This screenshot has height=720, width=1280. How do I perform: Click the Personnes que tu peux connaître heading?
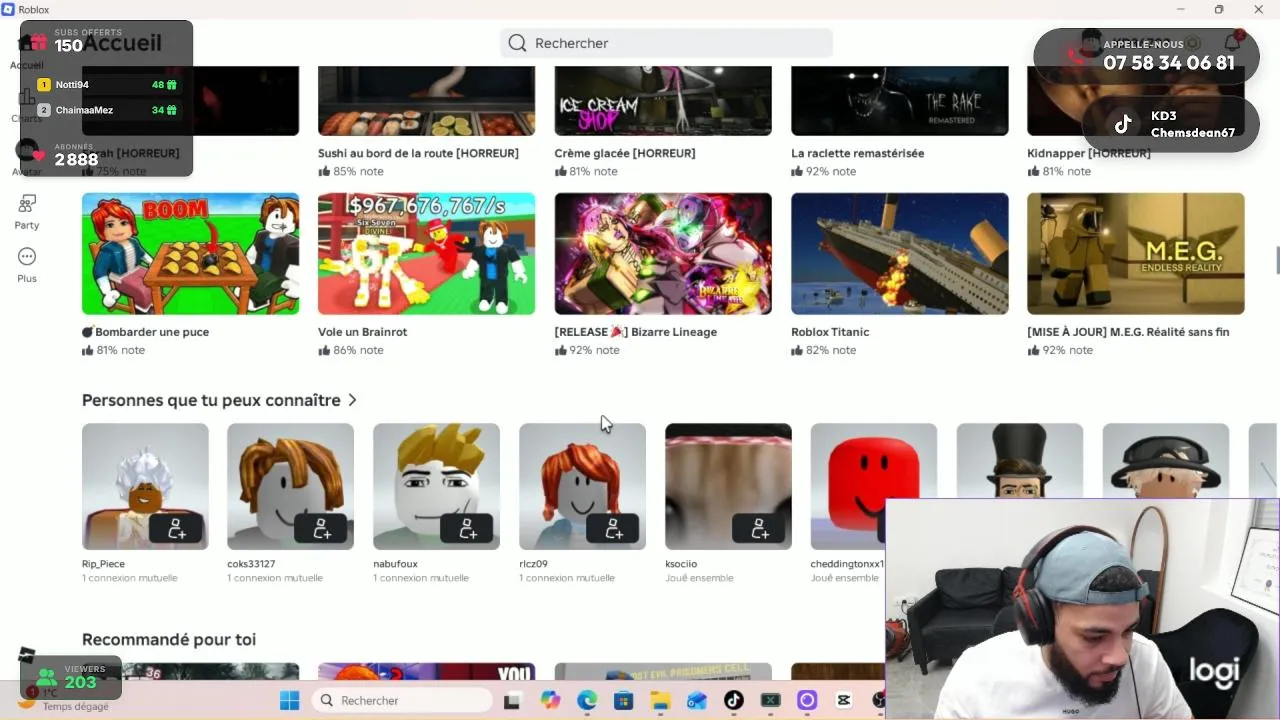[x=211, y=400]
